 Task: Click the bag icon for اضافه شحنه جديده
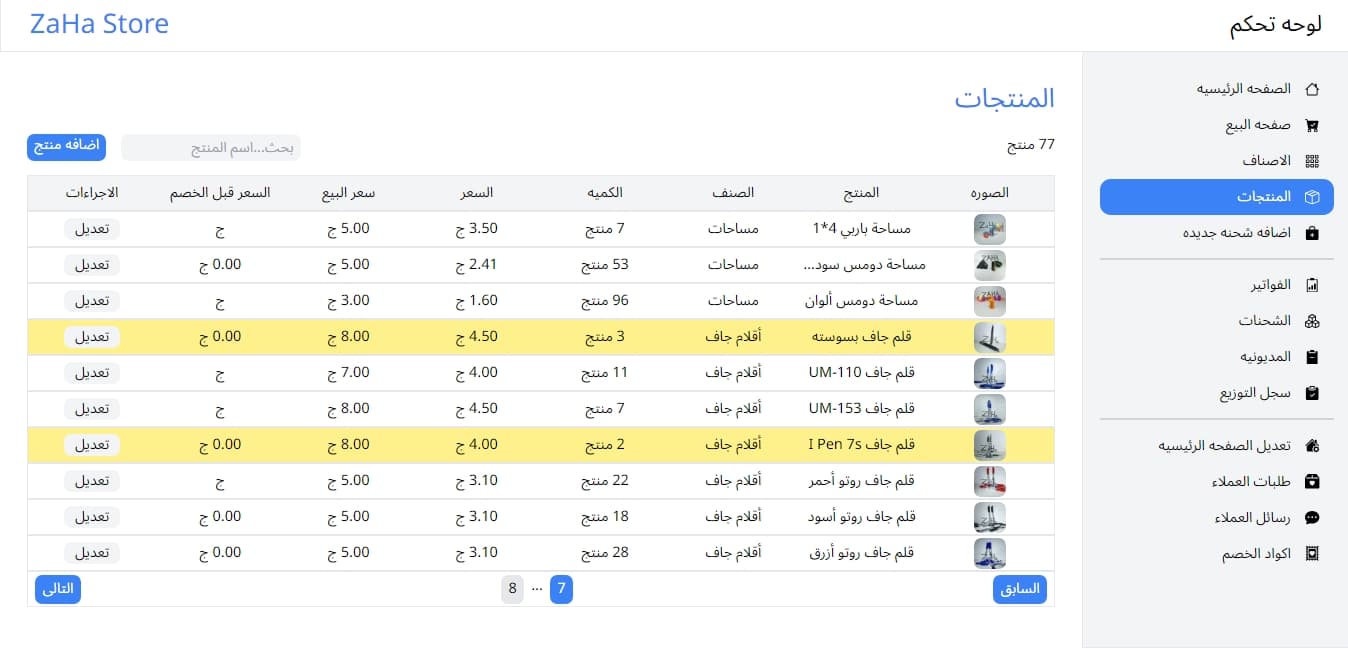click(1313, 233)
